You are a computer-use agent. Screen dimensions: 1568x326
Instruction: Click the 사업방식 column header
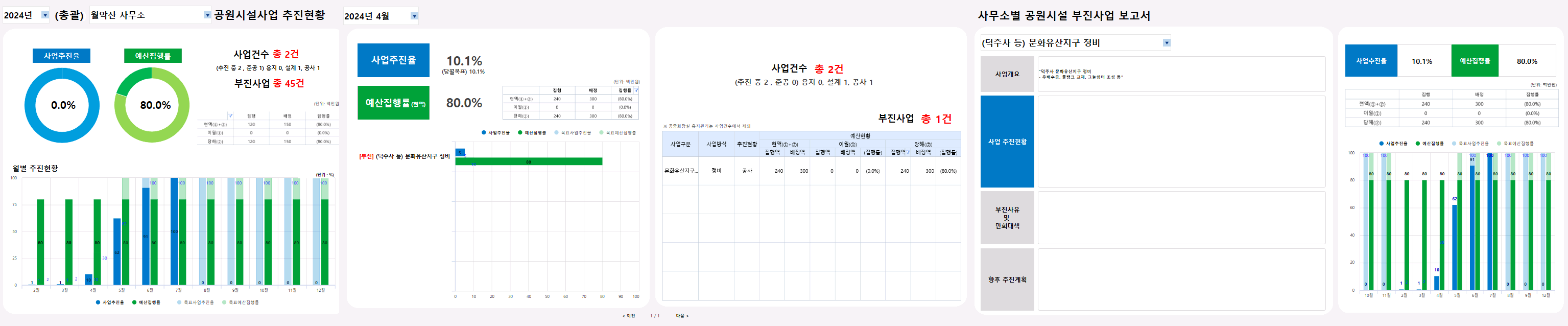[716, 145]
